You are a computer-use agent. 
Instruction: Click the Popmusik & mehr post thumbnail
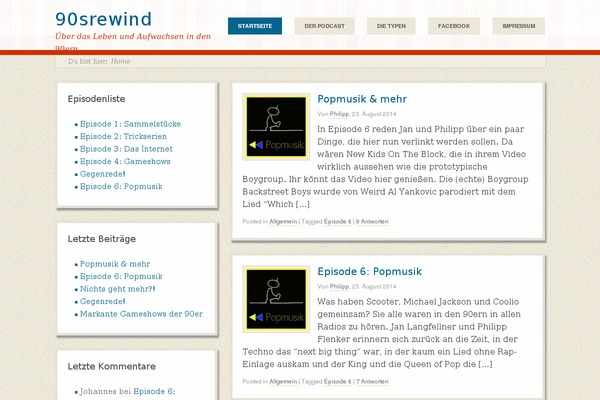point(276,127)
